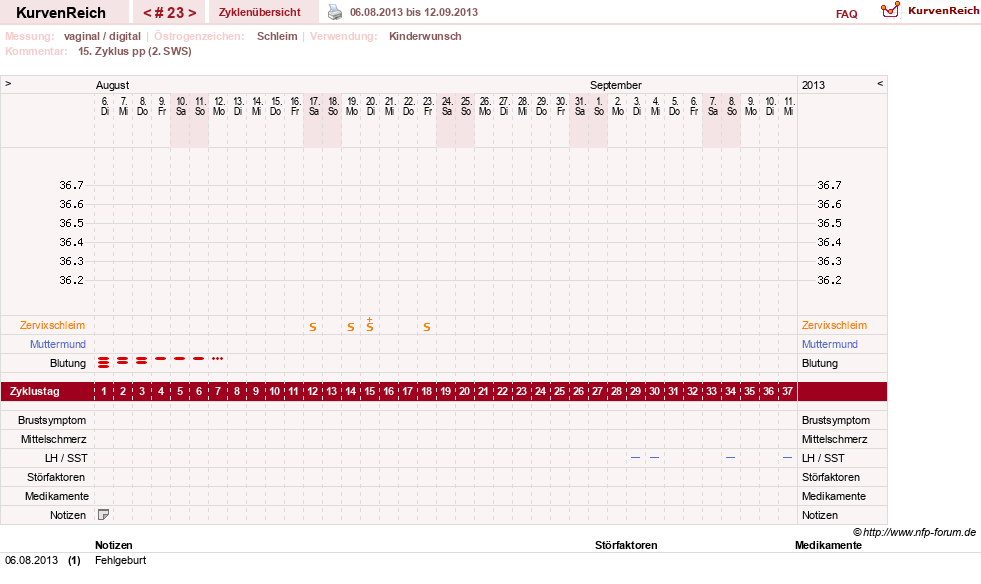Viewport: 981px width, 584px height.
Task: Click the negative LH/SST mark on cycle day 29
Action: coord(636,458)
